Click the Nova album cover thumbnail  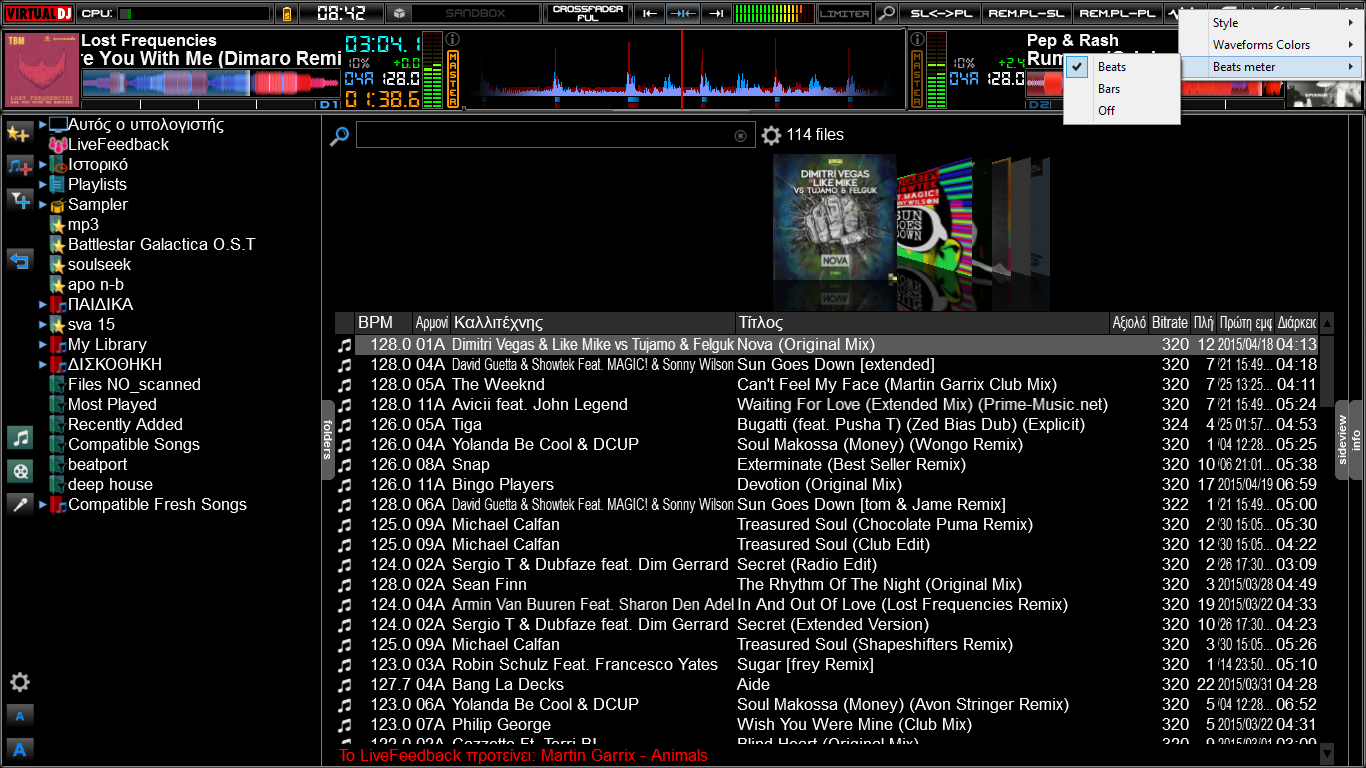835,217
